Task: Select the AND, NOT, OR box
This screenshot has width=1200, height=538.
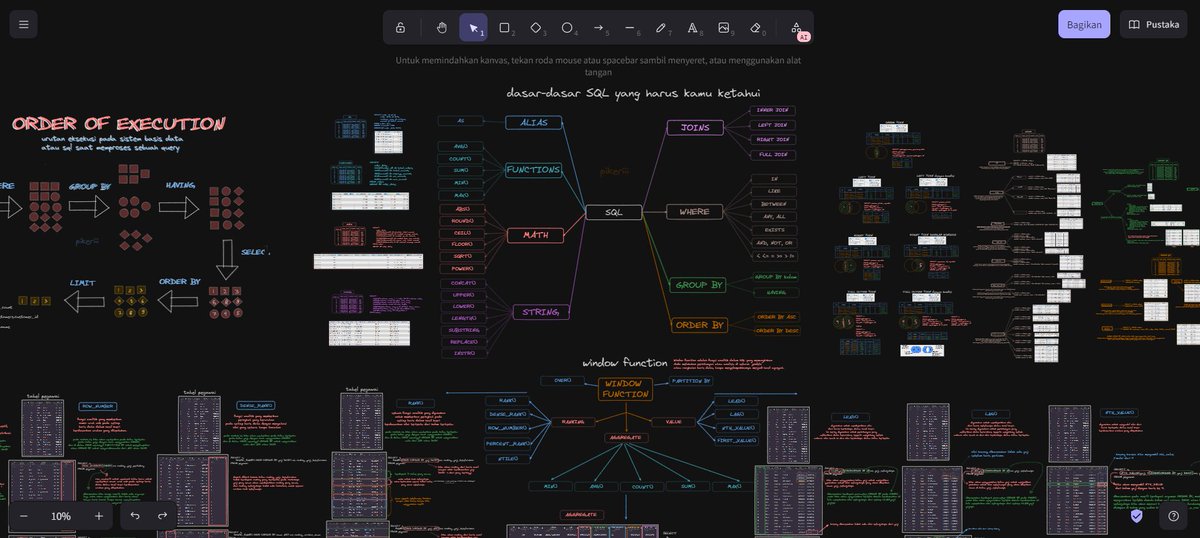Action: (775, 243)
